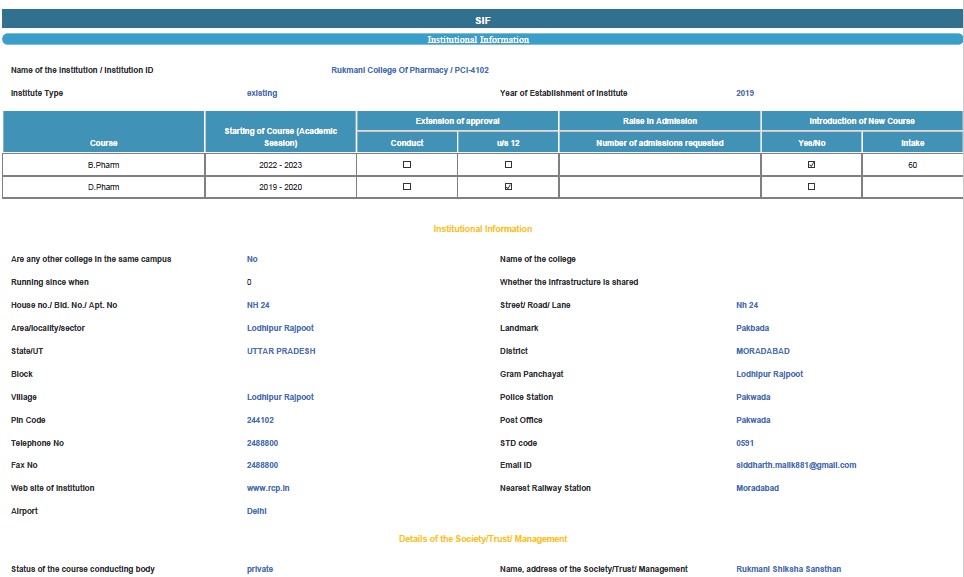This screenshot has width=964, height=577.
Task: Click the Raise in Admission column header
Action: 659,121
